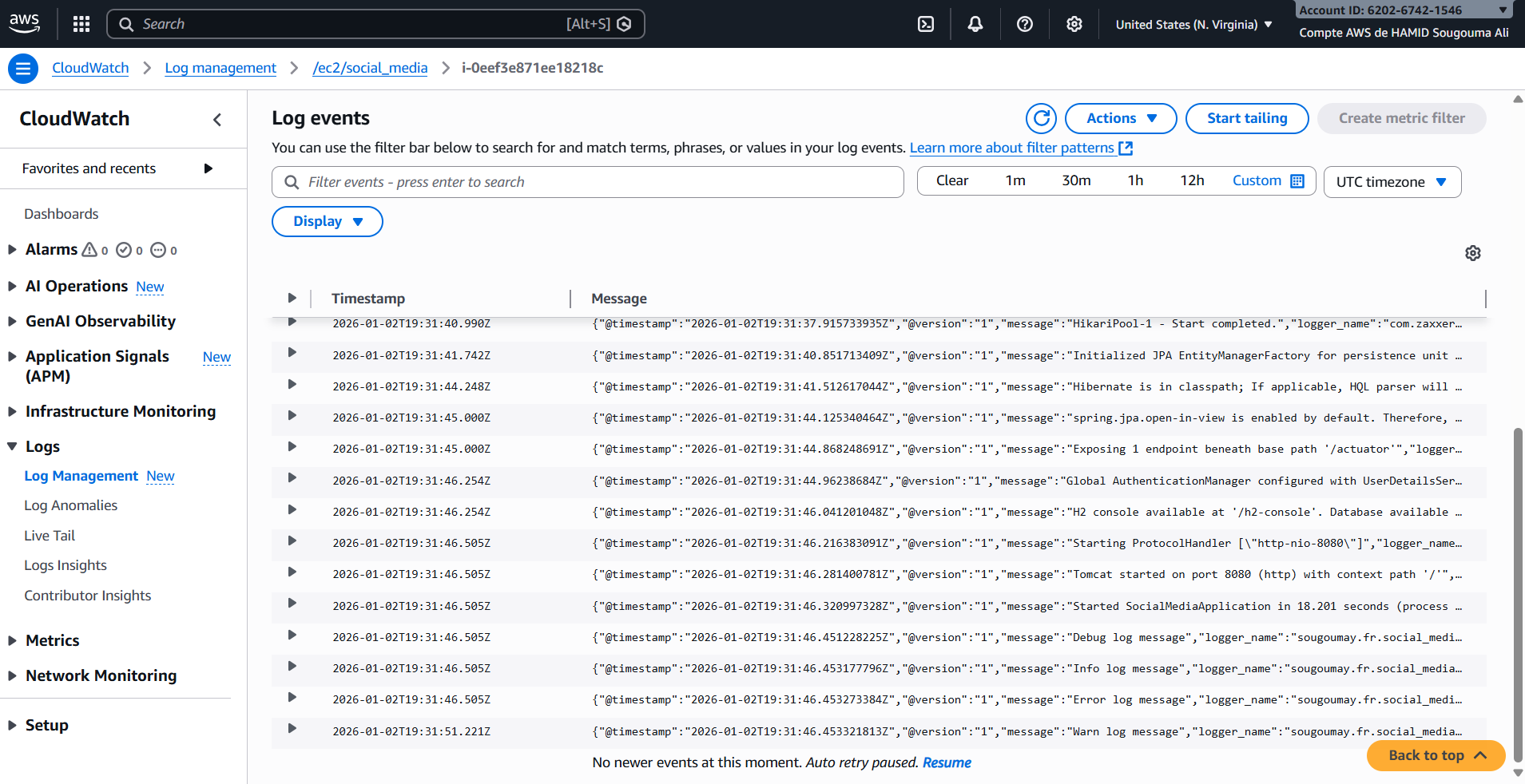This screenshot has width=1525, height=784.
Task: Open Dashboards in sidebar
Action: 62,214
